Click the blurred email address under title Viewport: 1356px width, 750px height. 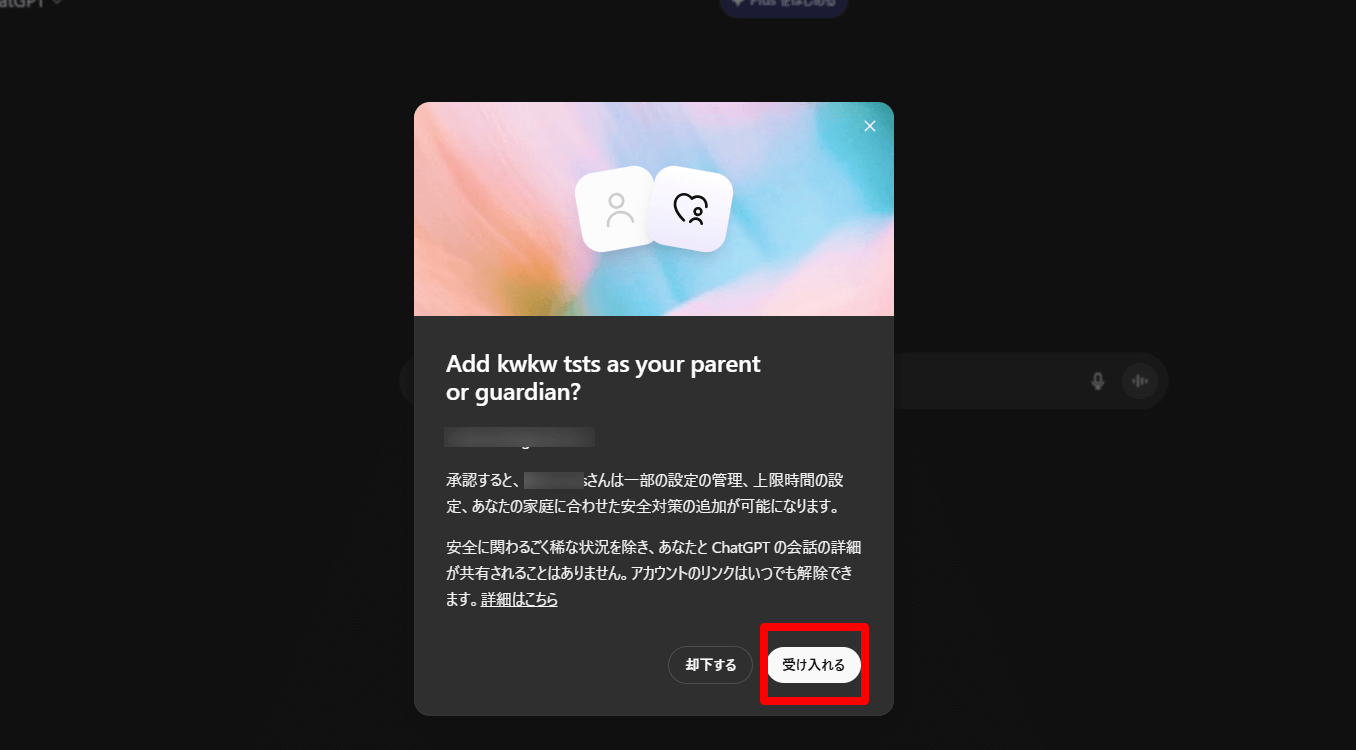coord(520,437)
